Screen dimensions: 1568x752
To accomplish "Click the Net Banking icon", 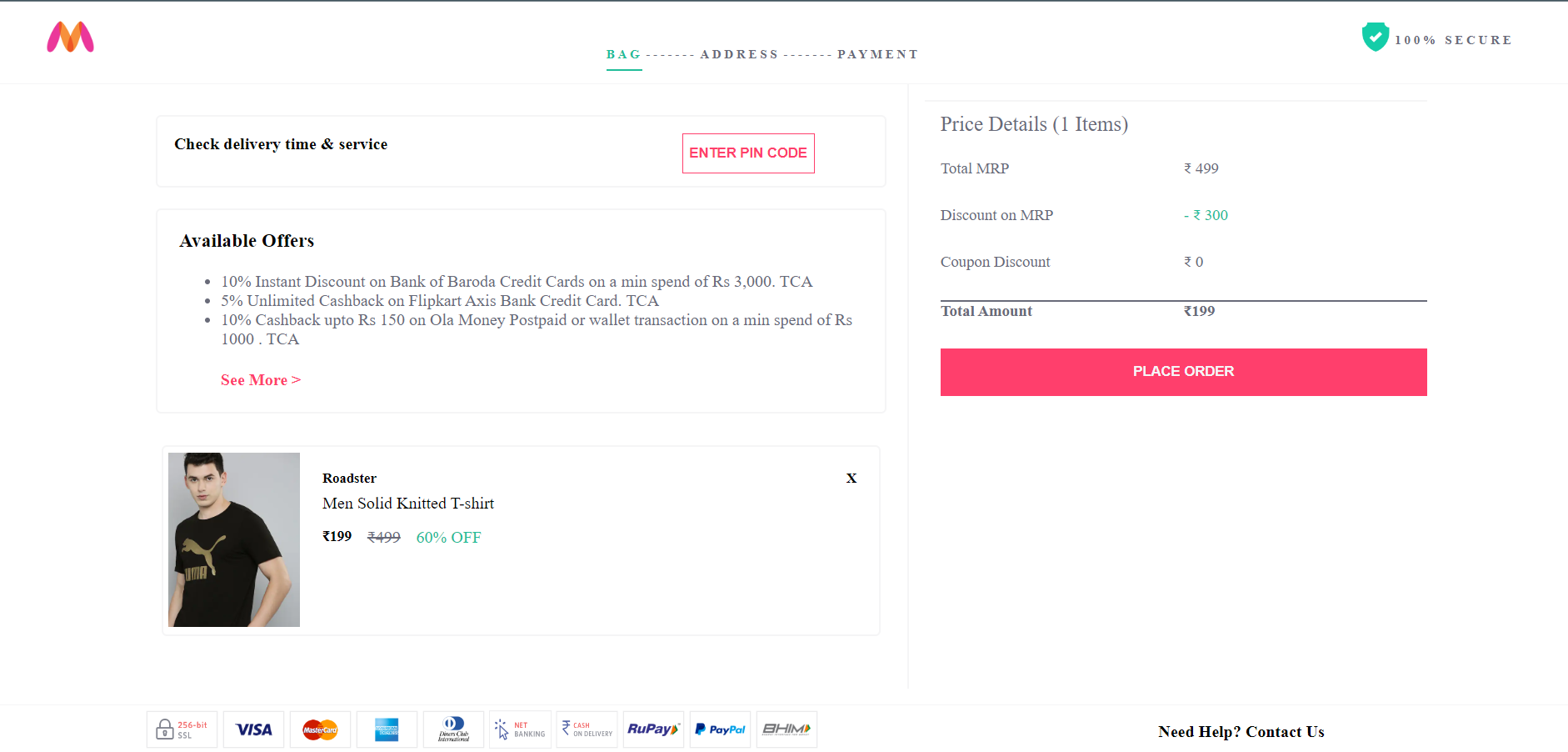I will pos(520,729).
